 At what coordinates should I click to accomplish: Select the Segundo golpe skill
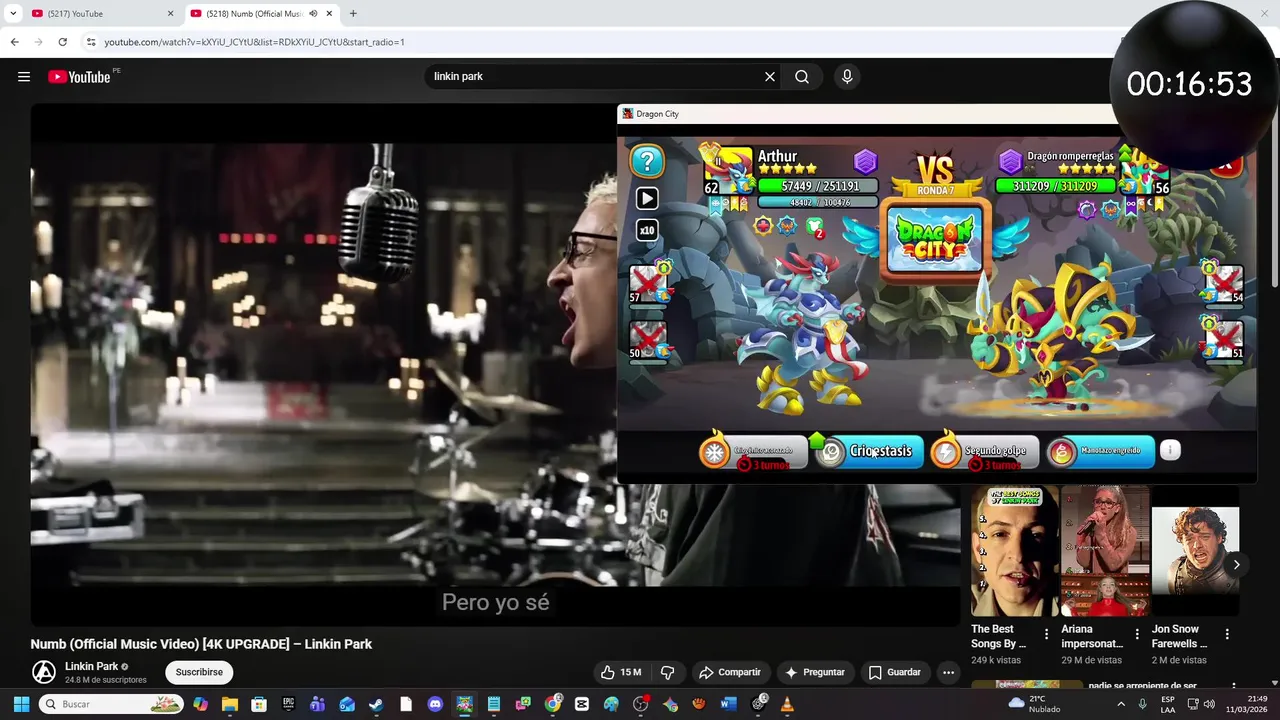(x=983, y=452)
